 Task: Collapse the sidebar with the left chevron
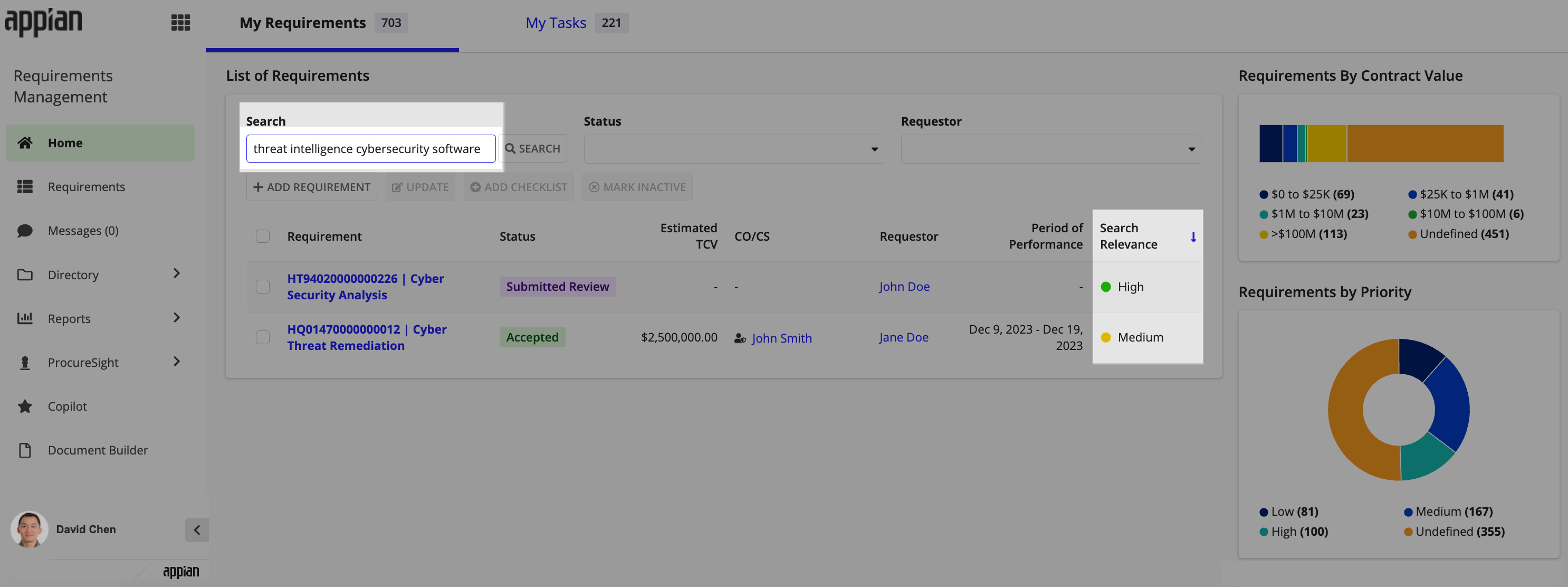tap(197, 530)
